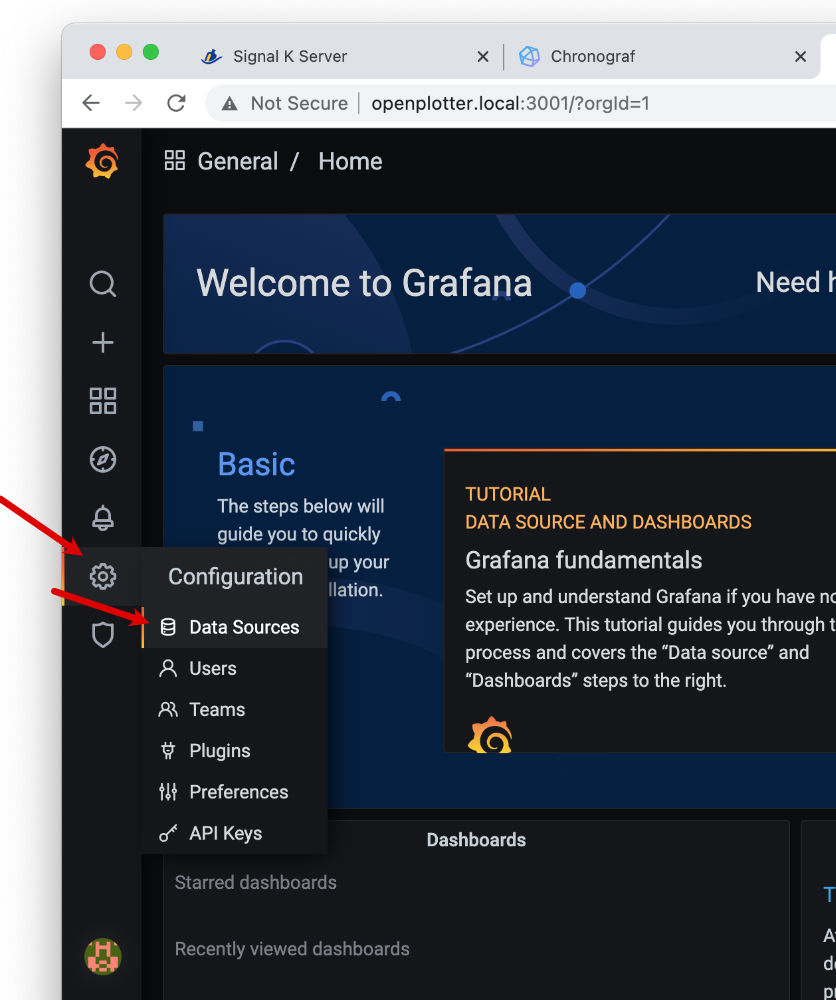Image resolution: width=836 pixels, height=1000 pixels.
Task: Click the Create plus icon
Action: pyautogui.click(x=103, y=343)
